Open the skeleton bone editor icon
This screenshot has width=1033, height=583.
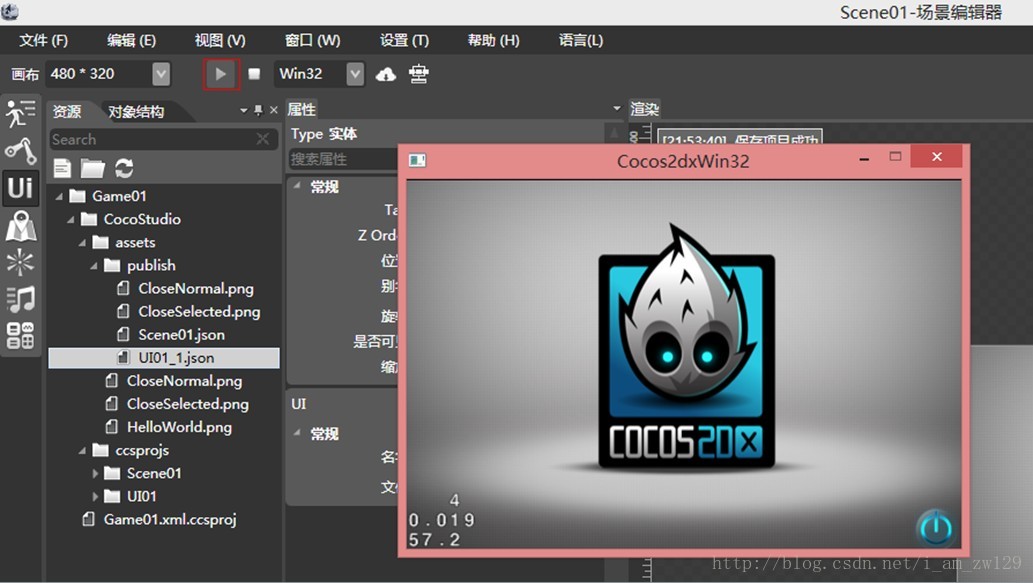coord(20,151)
